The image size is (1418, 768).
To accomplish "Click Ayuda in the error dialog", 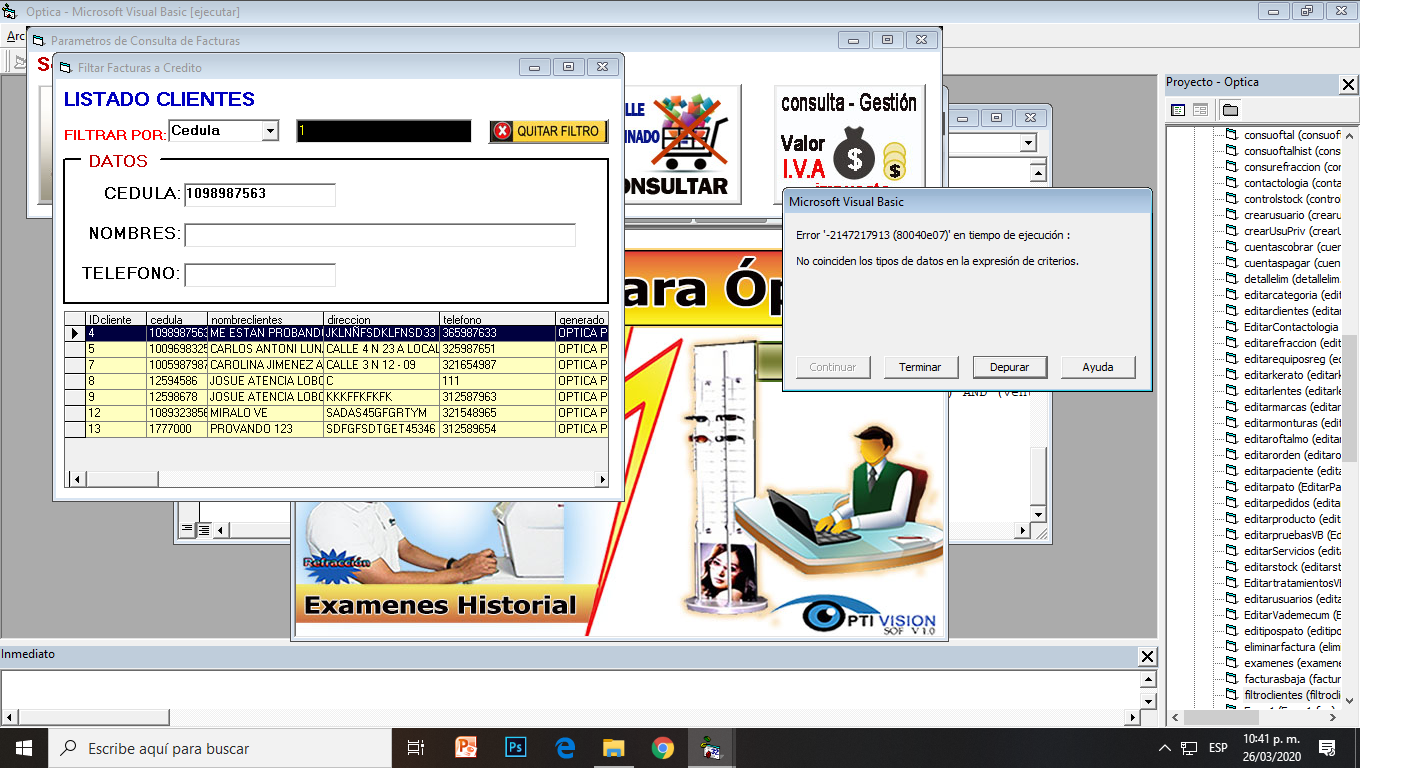I will [1098, 367].
